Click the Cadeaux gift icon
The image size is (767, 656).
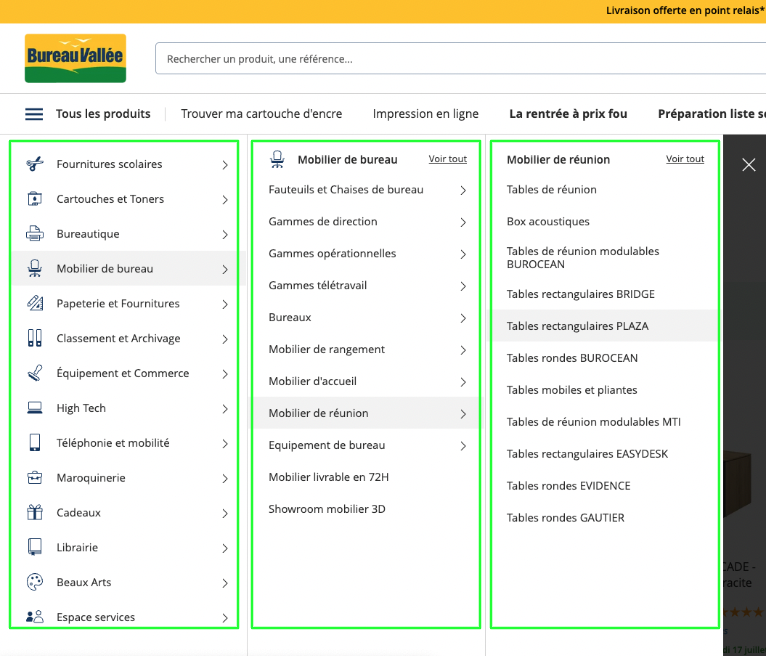point(35,512)
